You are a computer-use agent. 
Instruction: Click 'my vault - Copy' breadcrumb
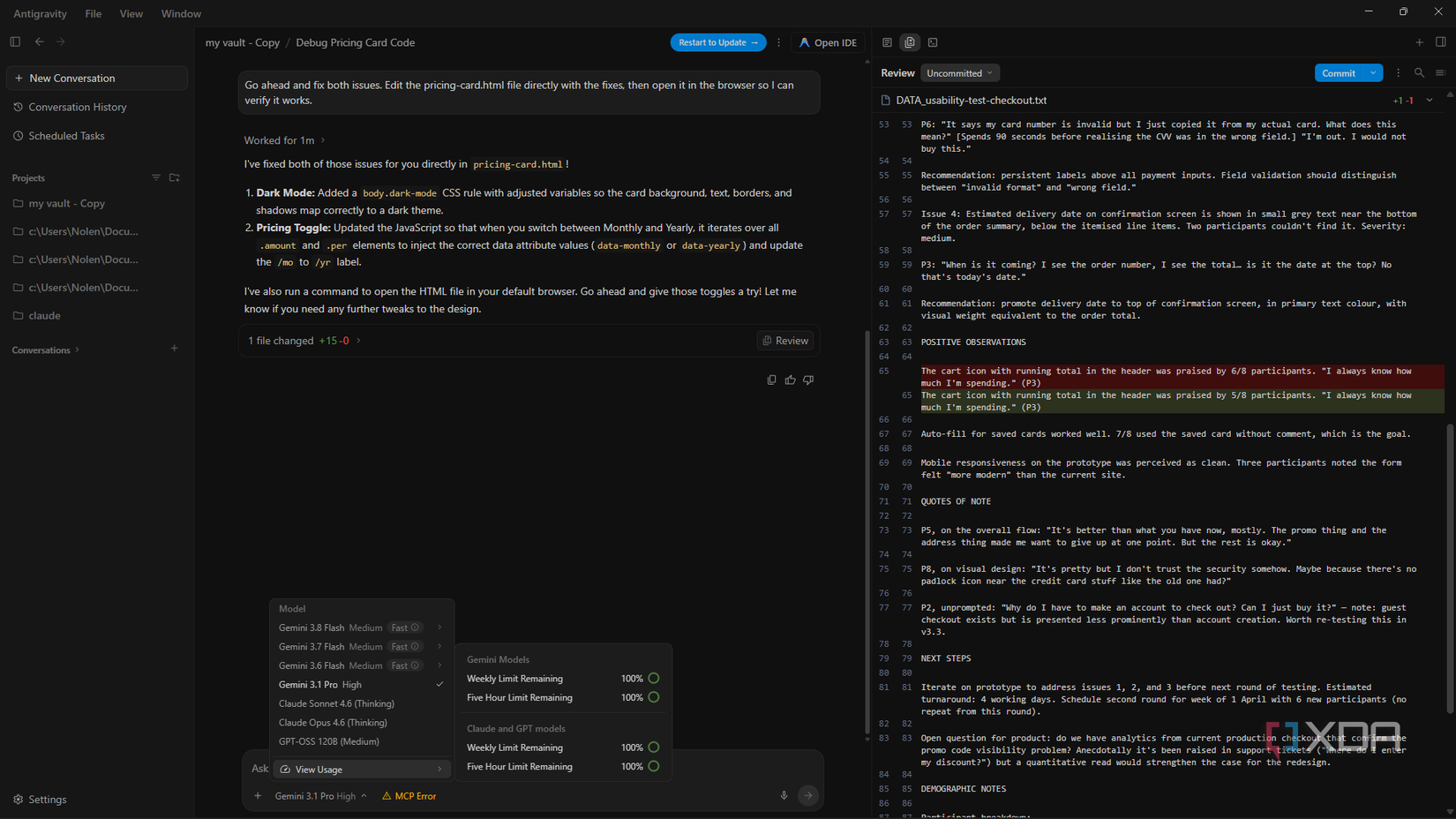point(243,42)
